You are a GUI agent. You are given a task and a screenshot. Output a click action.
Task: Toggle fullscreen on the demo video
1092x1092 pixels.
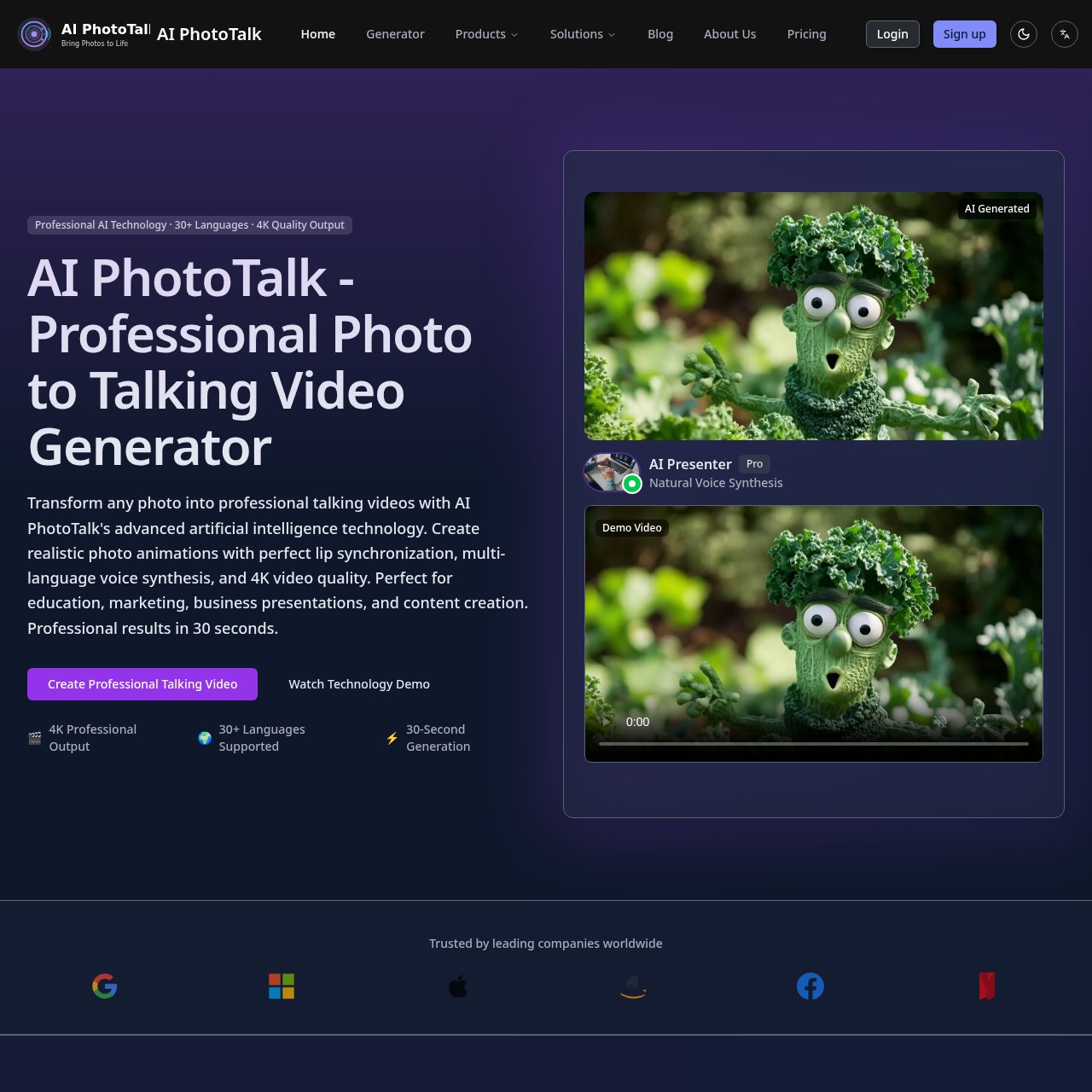(x=980, y=722)
